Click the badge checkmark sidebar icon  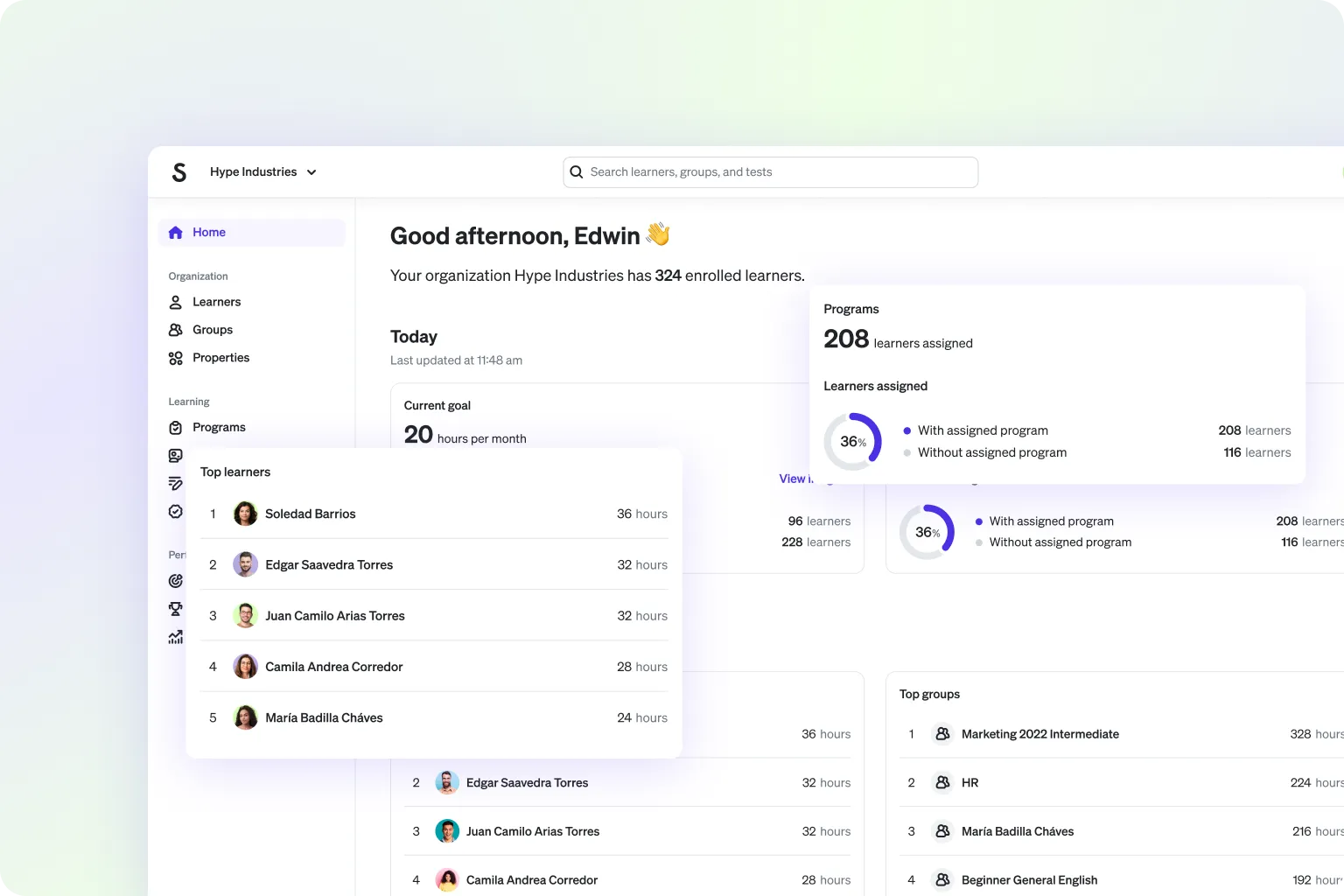click(176, 512)
